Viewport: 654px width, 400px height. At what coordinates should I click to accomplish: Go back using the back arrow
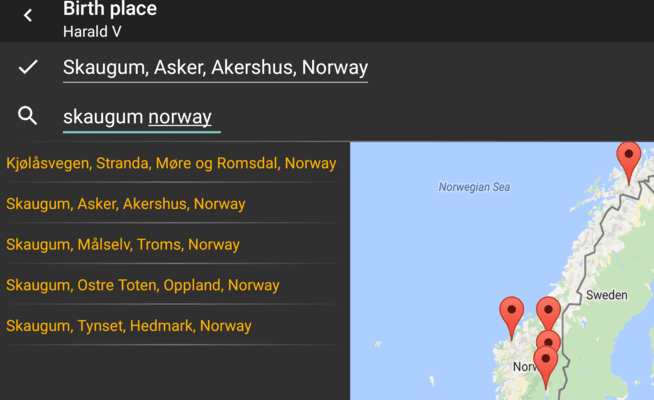coord(28,16)
